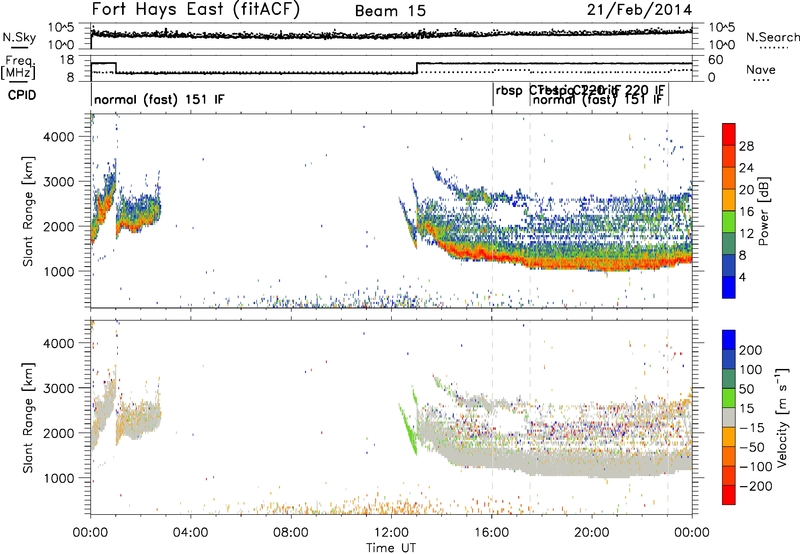Click the "18" tick on the frequency axis
The width and height of the screenshot is (800, 554).
(66, 60)
